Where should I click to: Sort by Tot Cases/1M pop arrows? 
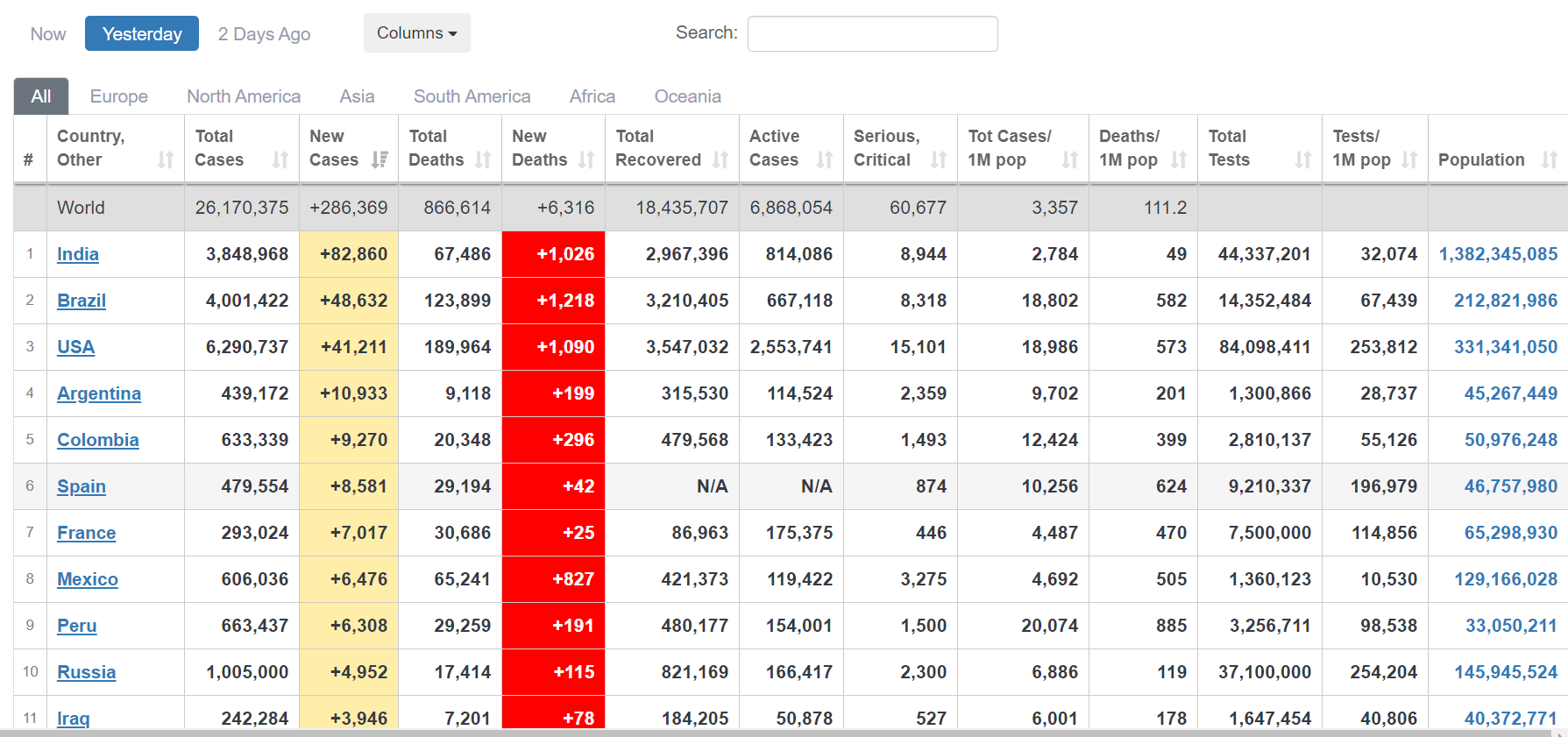1070,159
